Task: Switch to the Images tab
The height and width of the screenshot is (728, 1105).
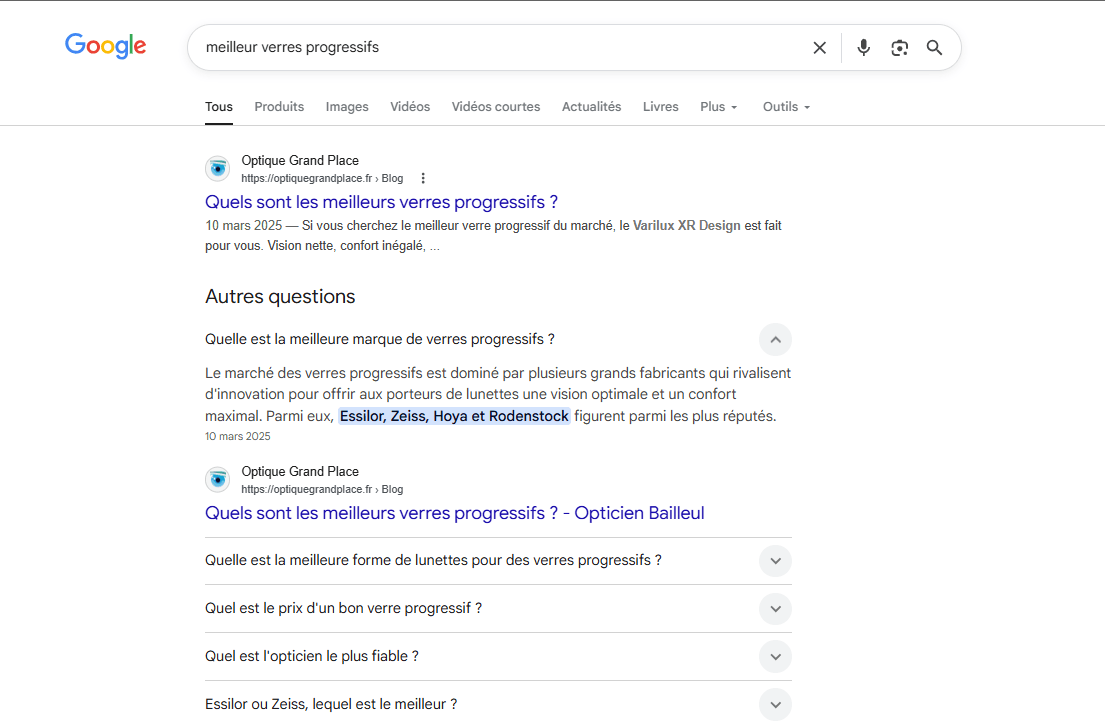Action: point(347,106)
